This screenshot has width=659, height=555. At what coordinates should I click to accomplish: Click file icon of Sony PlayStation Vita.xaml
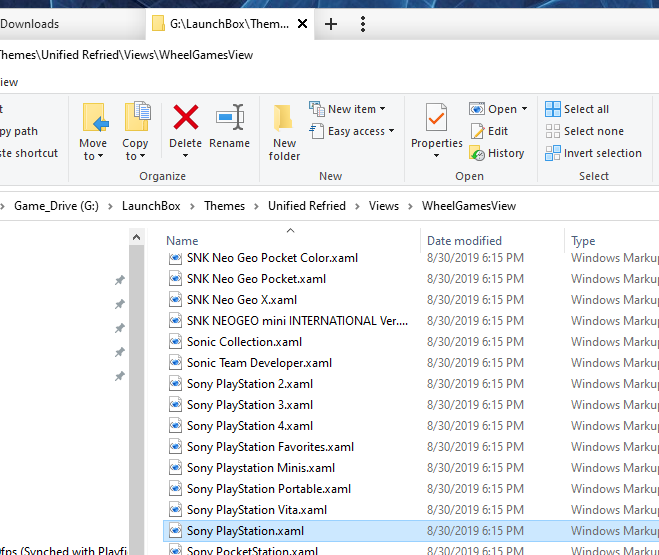point(175,510)
